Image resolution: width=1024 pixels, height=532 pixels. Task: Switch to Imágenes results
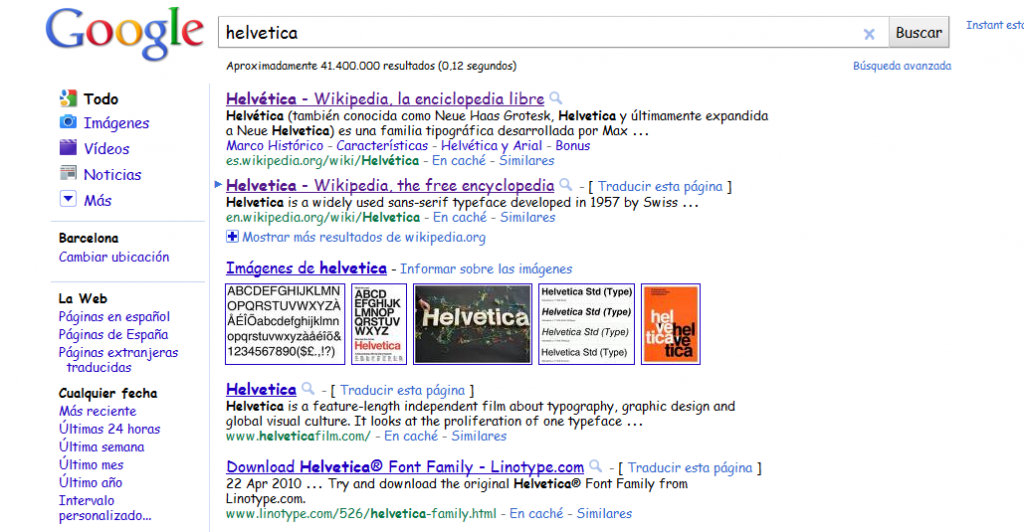pos(116,123)
